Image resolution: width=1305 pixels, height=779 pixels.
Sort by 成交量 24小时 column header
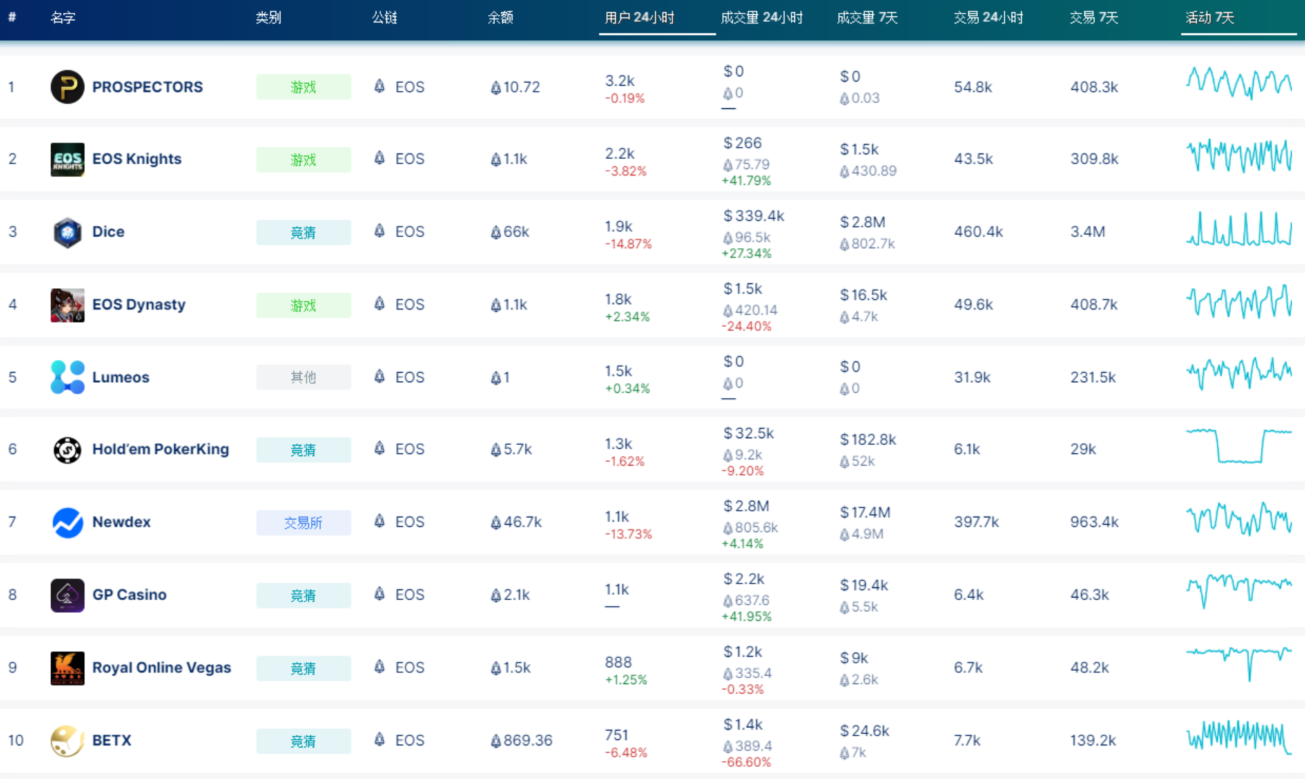pos(762,18)
